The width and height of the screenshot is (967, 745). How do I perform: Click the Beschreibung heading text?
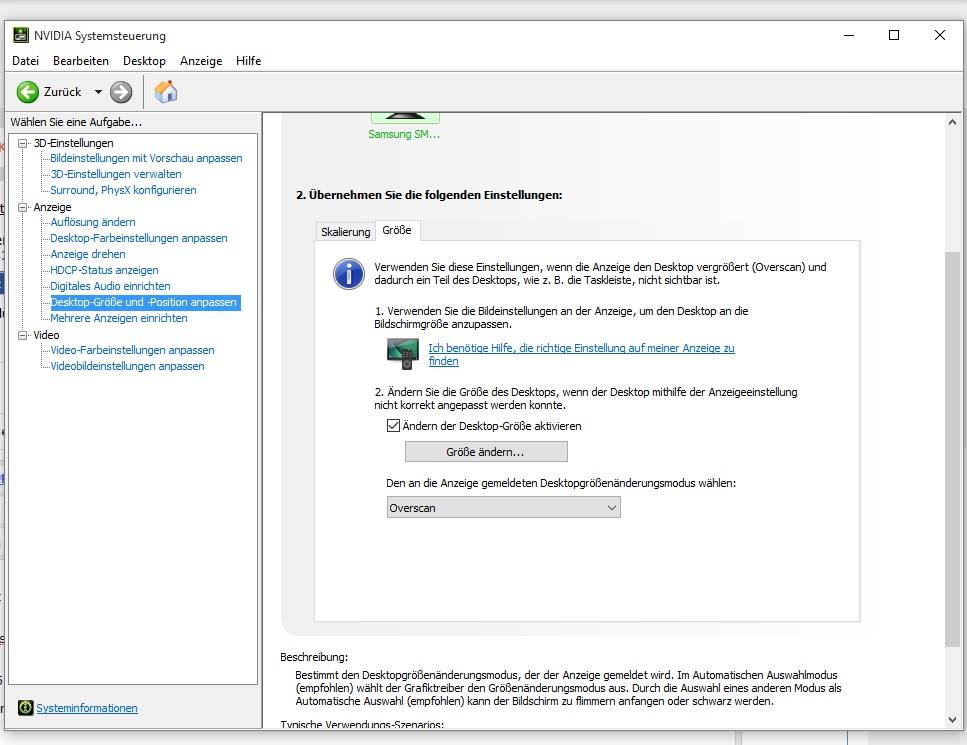pos(314,657)
